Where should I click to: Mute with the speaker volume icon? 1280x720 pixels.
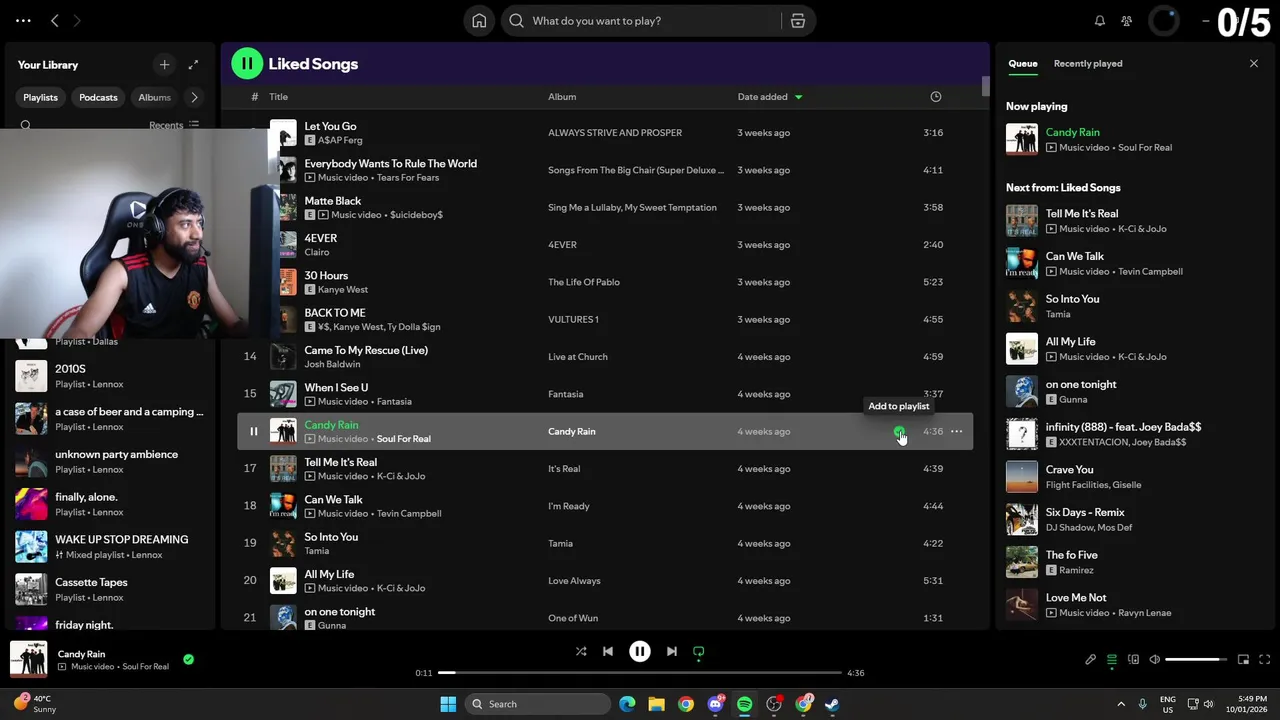pos(1154,659)
